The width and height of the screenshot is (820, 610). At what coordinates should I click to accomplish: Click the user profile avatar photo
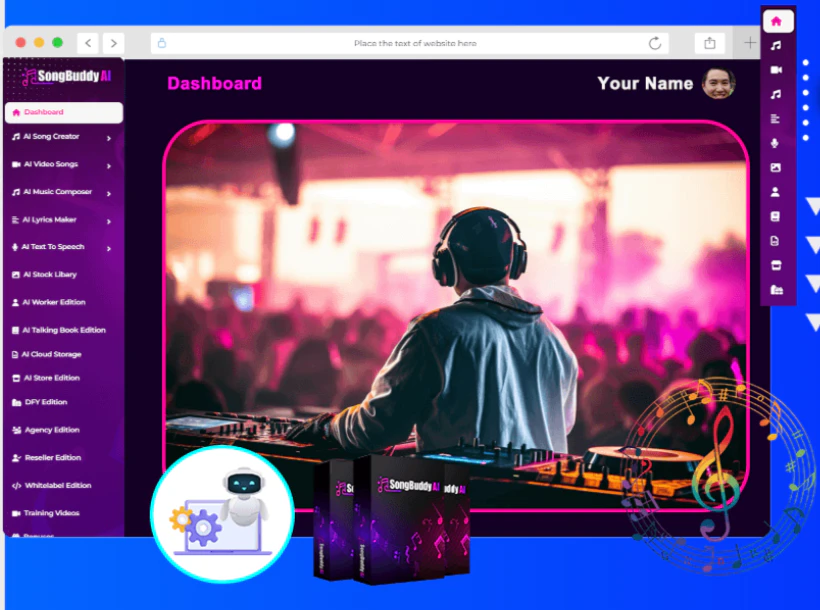(719, 83)
